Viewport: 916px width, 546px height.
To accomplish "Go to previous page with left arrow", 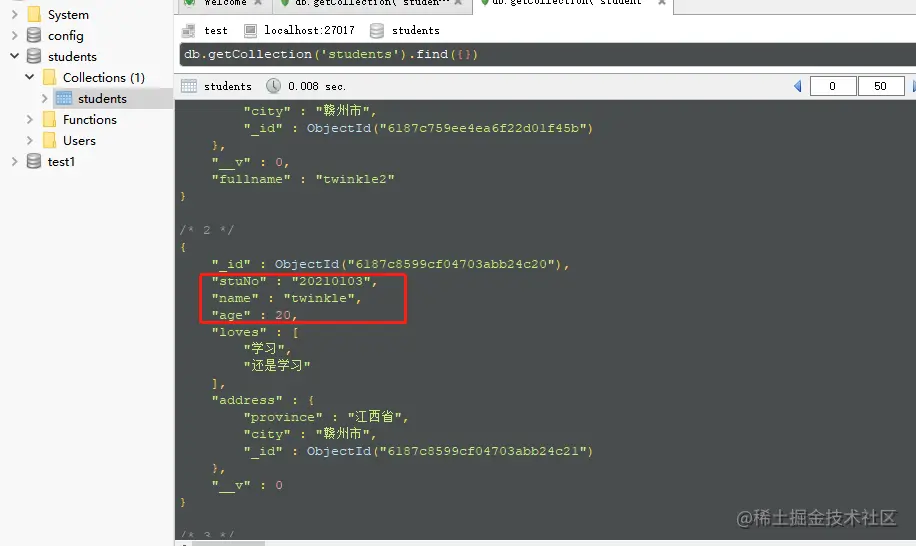I will [x=797, y=86].
